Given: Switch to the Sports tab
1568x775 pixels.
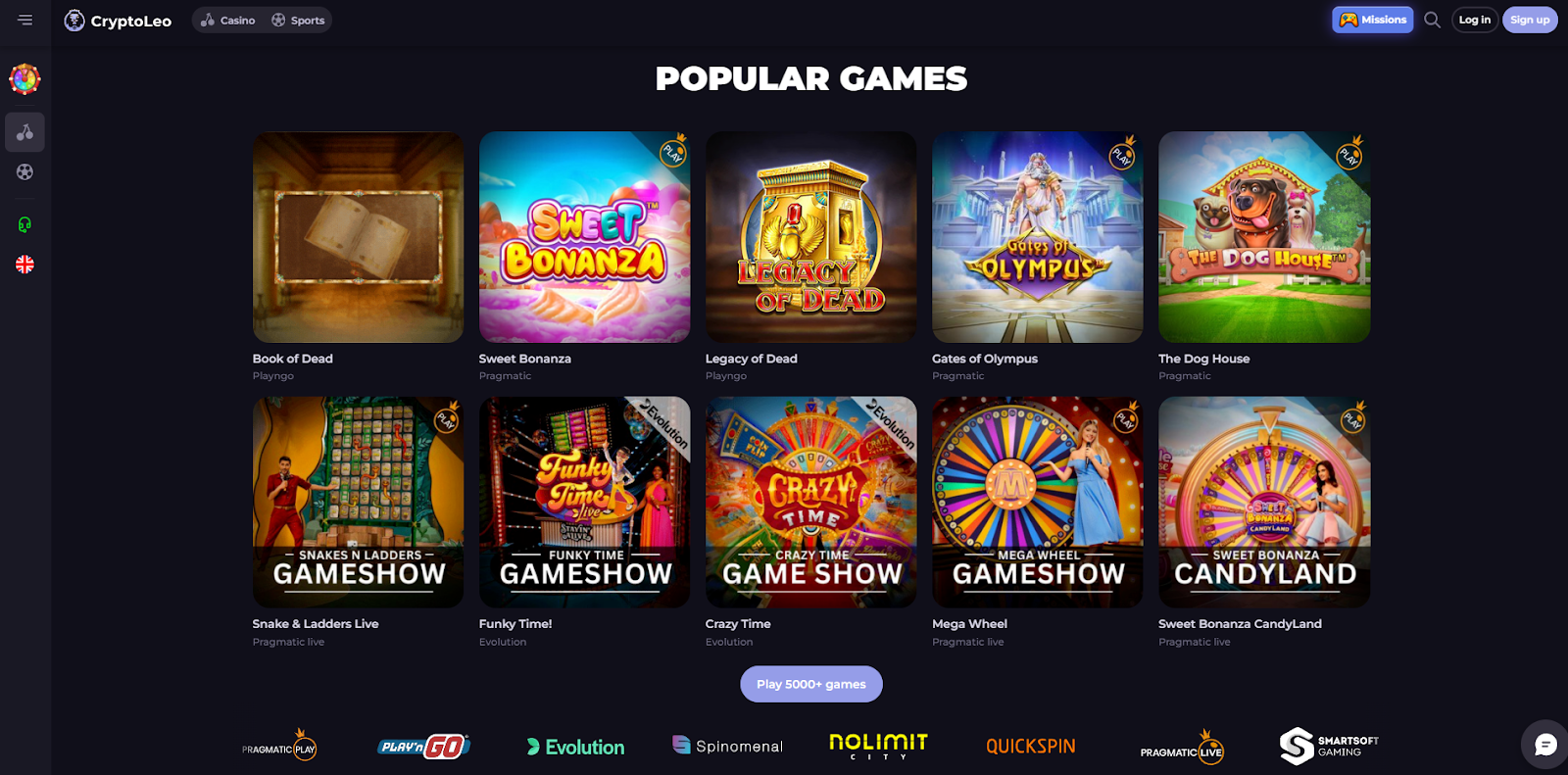Looking at the screenshot, I should coord(298,21).
